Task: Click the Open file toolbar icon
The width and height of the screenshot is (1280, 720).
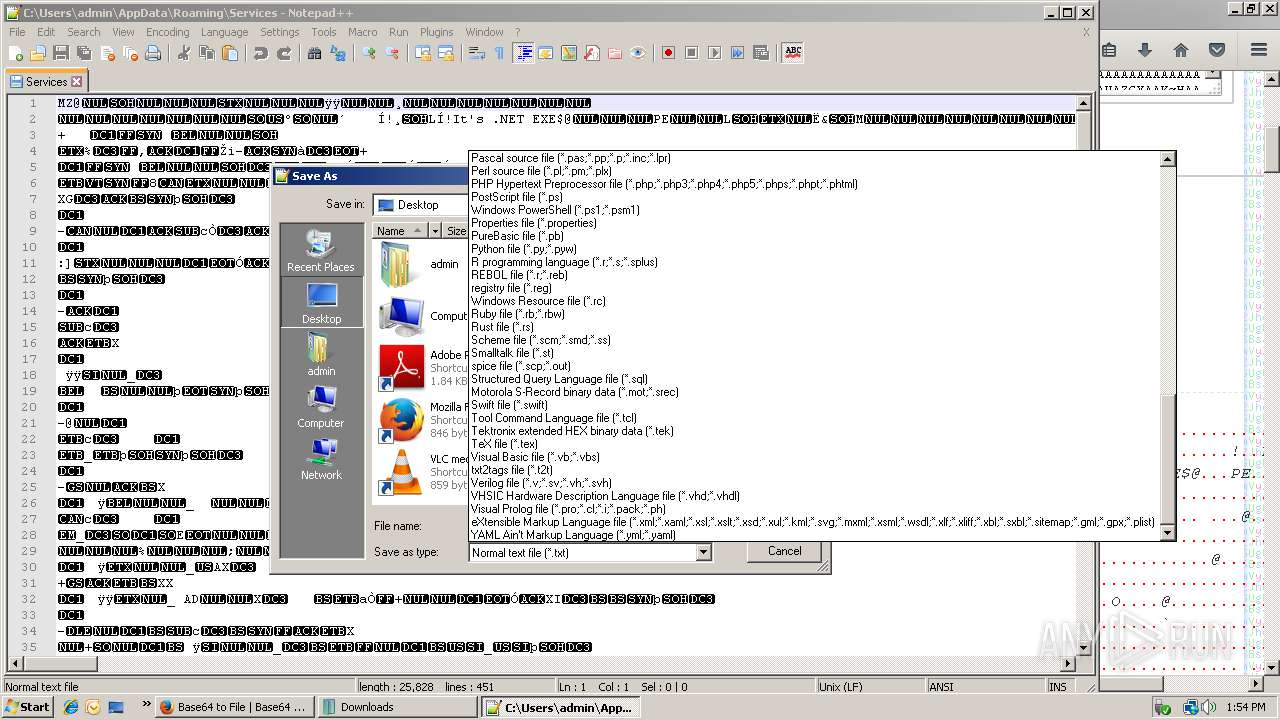Action: (x=38, y=53)
